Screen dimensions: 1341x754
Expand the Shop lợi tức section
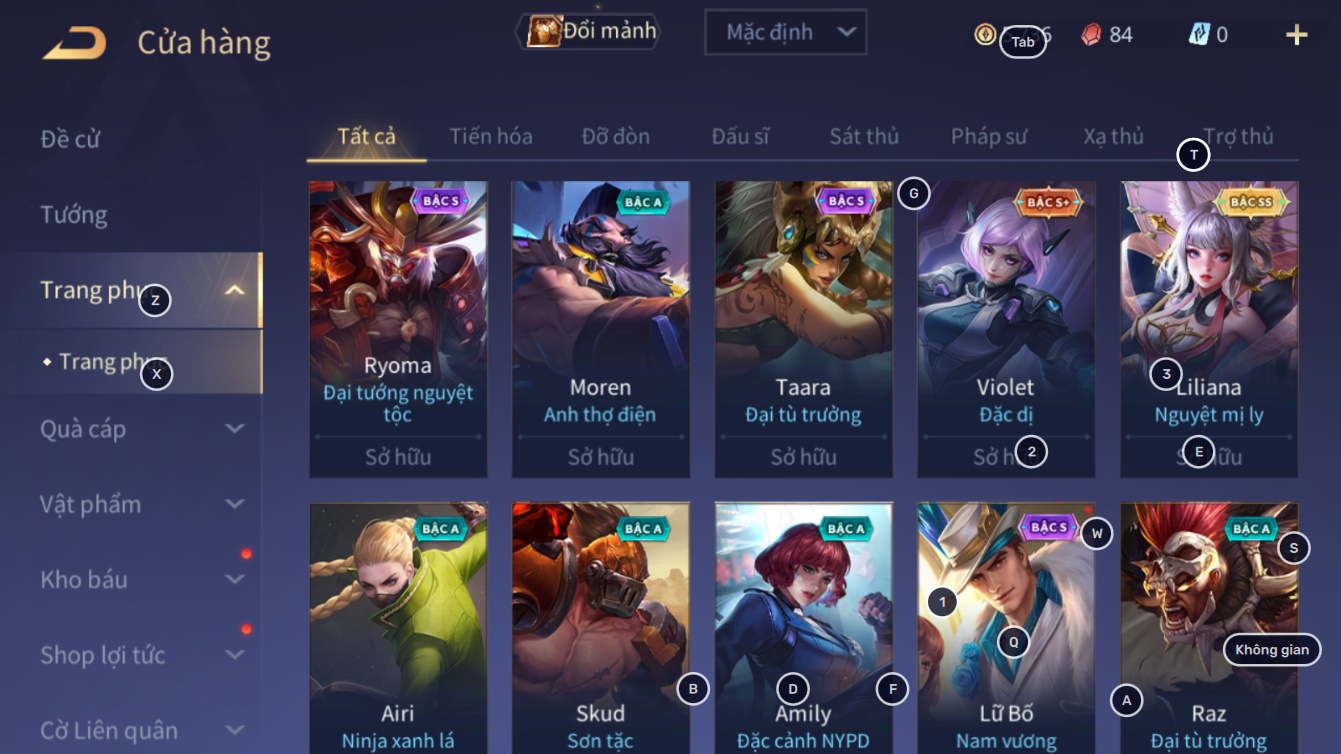235,656
